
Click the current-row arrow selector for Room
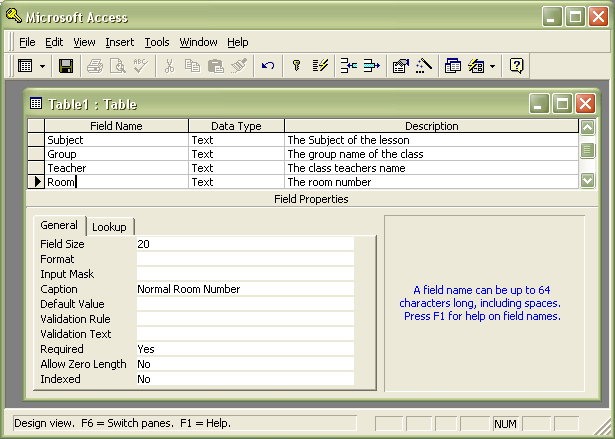pos(36,182)
